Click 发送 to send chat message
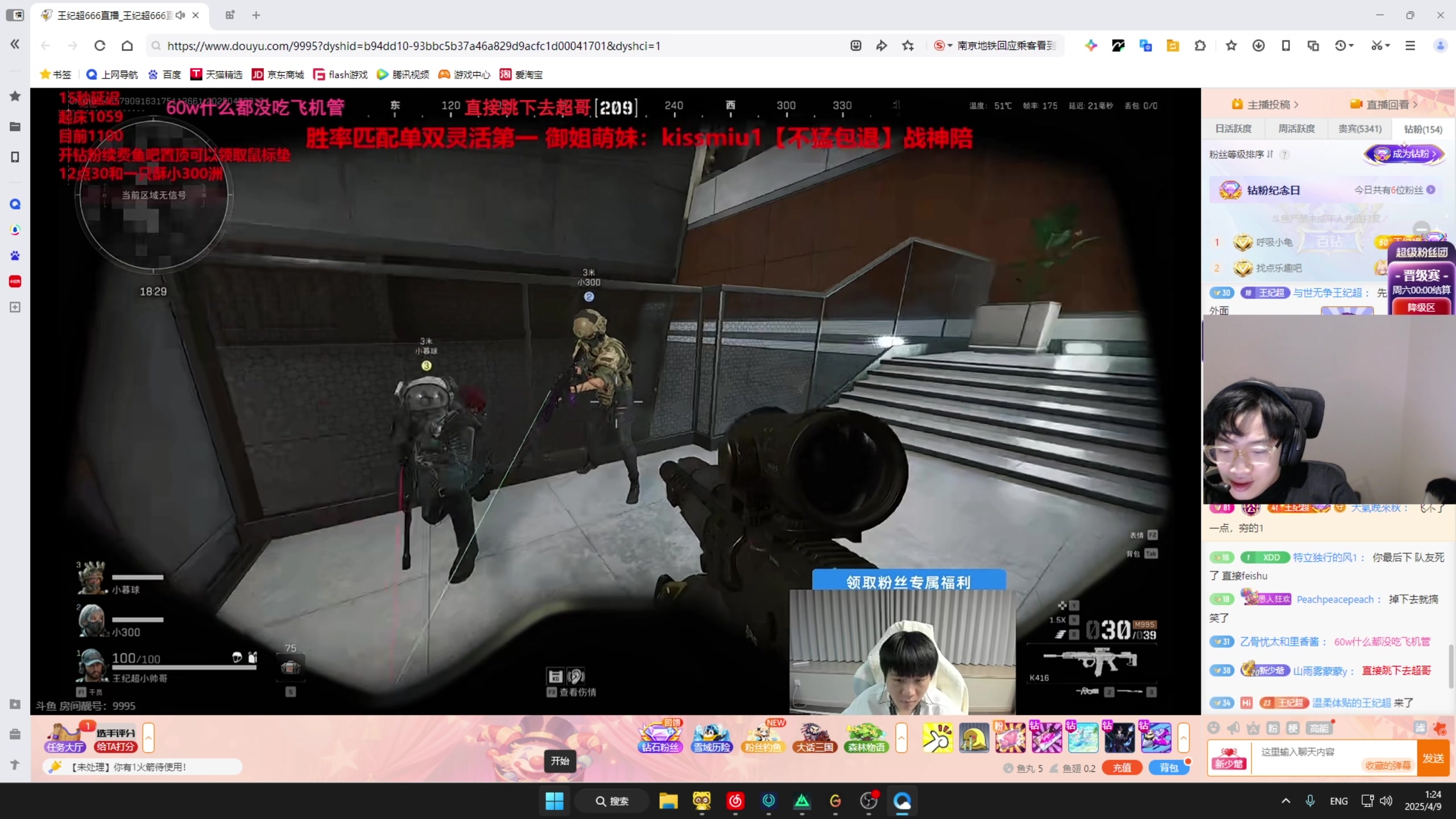 click(1433, 758)
